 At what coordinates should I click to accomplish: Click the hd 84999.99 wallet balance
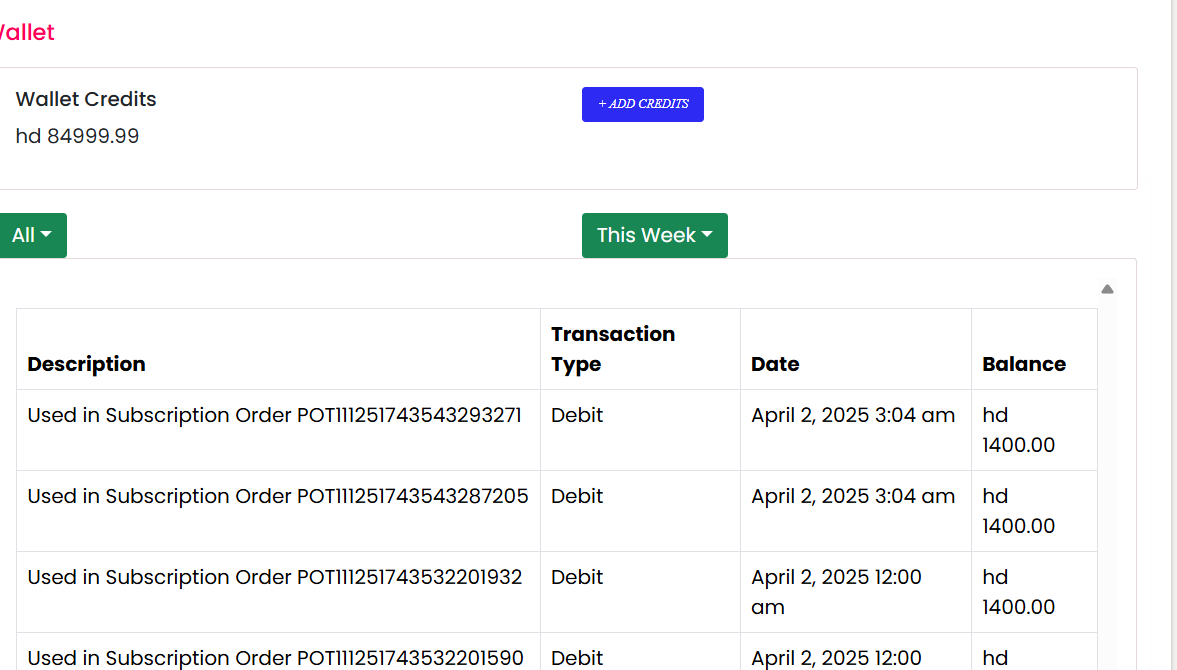tap(77, 136)
